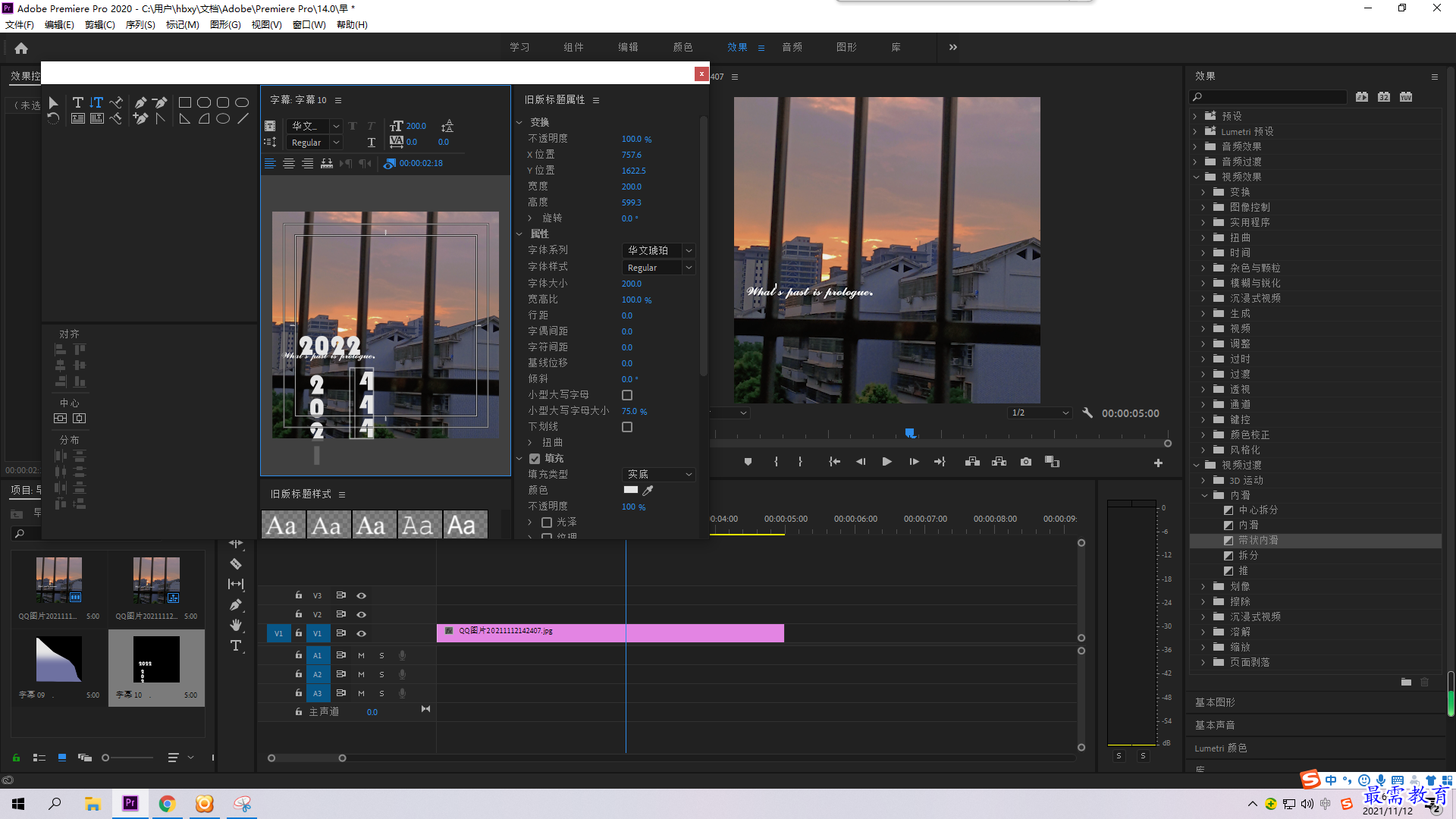Image resolution: width=1456 pixels, height=819 pixels.
Task: Collapse the Transform section in properties
Action: pos(519,122)
